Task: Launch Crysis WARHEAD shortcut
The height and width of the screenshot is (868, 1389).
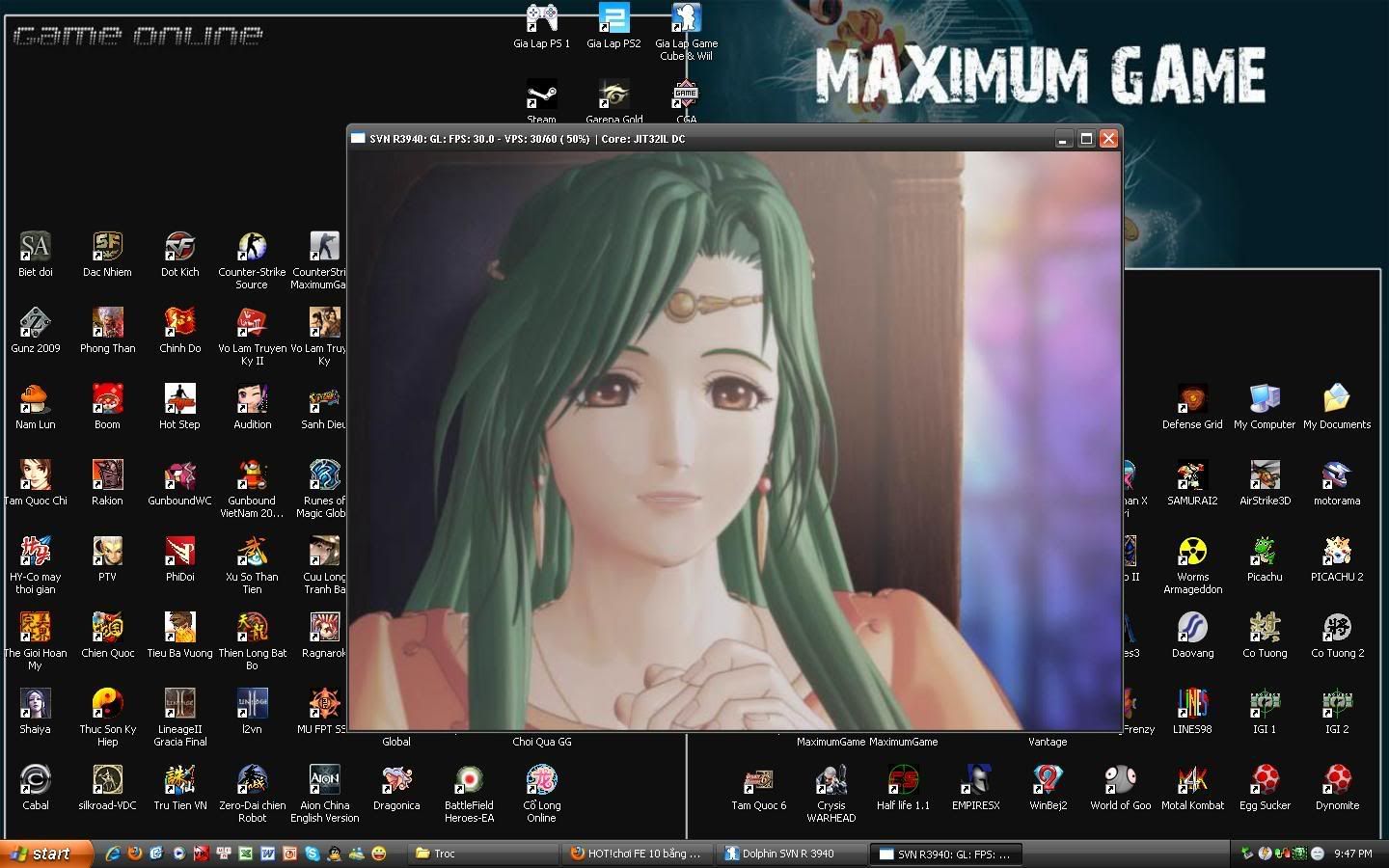Action: click(831, 780)
